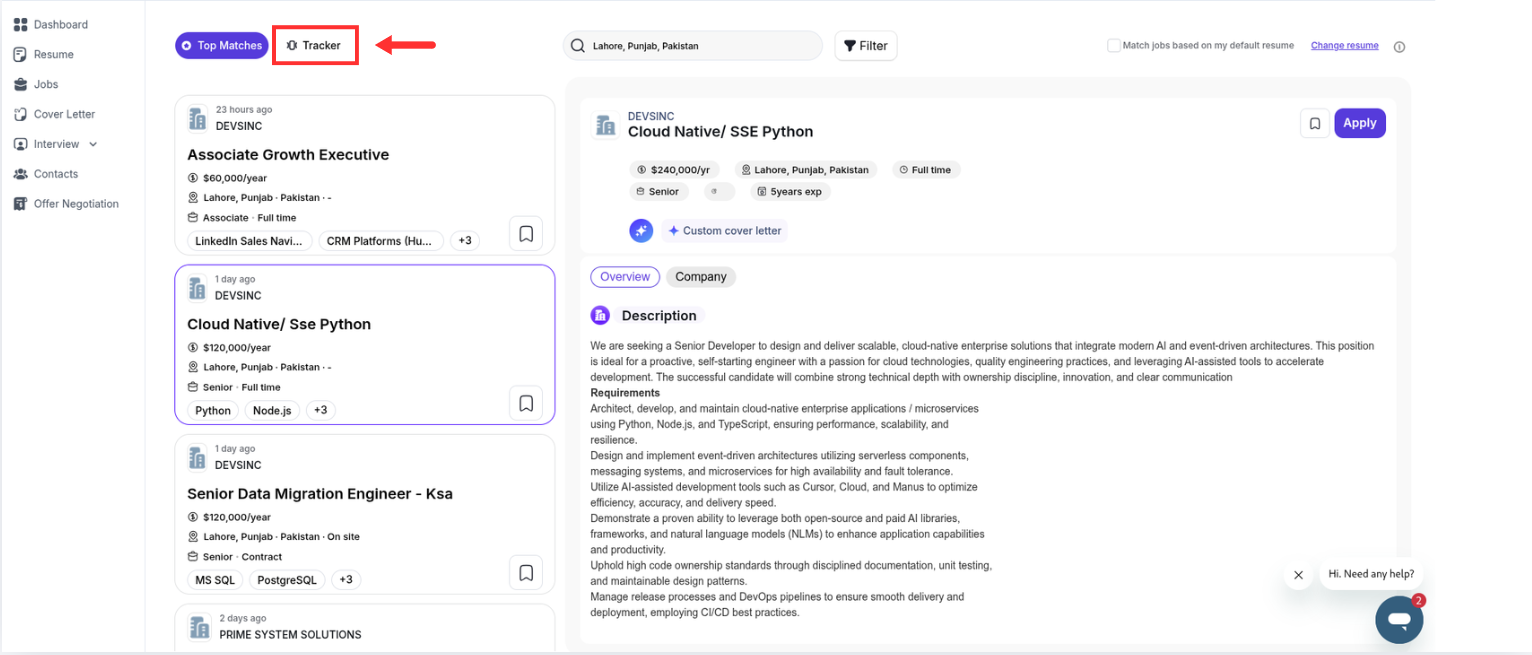Select the Overview tab
Image resolution: width=1532 pixels, height=655 pixels.
click(x=625, y=277)
